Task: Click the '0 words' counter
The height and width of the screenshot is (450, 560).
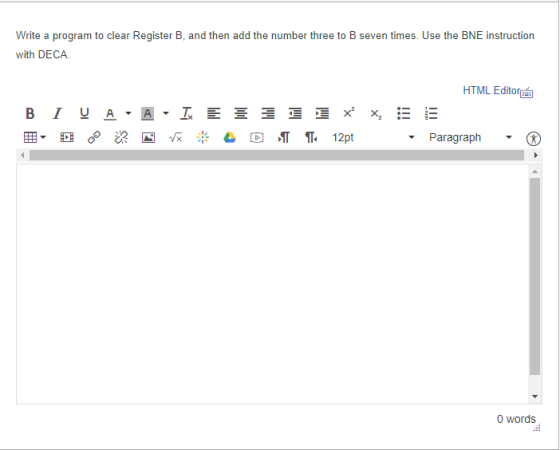Action: point(516,419)
